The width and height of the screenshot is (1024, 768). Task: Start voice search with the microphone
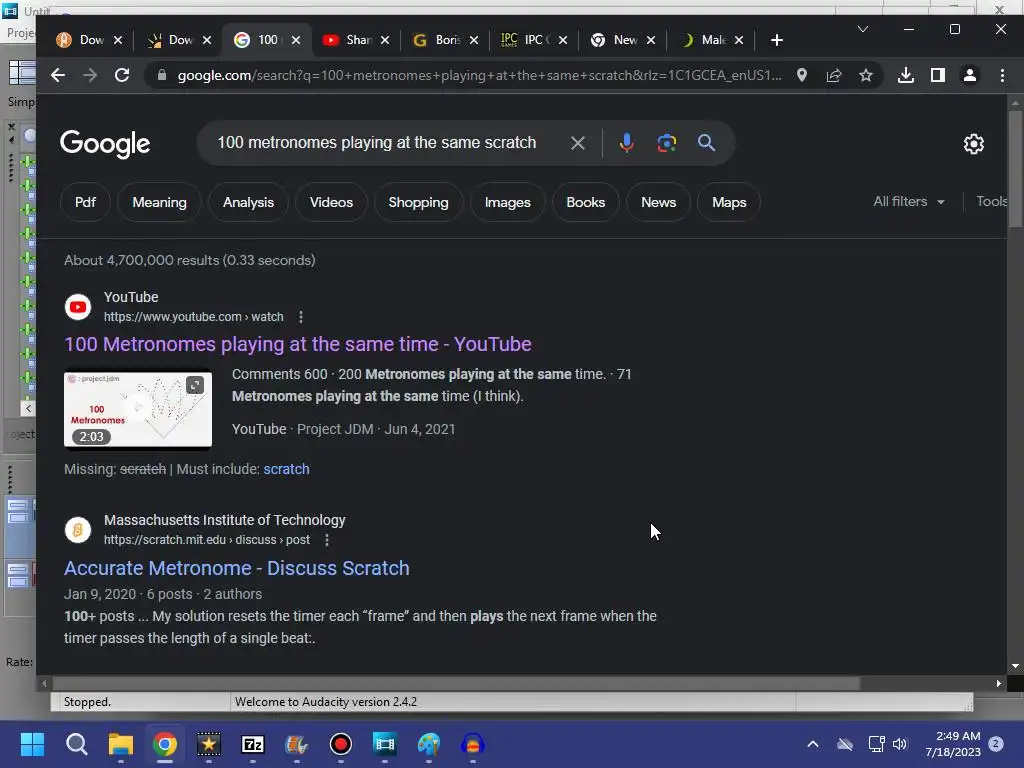click(626, 143)
